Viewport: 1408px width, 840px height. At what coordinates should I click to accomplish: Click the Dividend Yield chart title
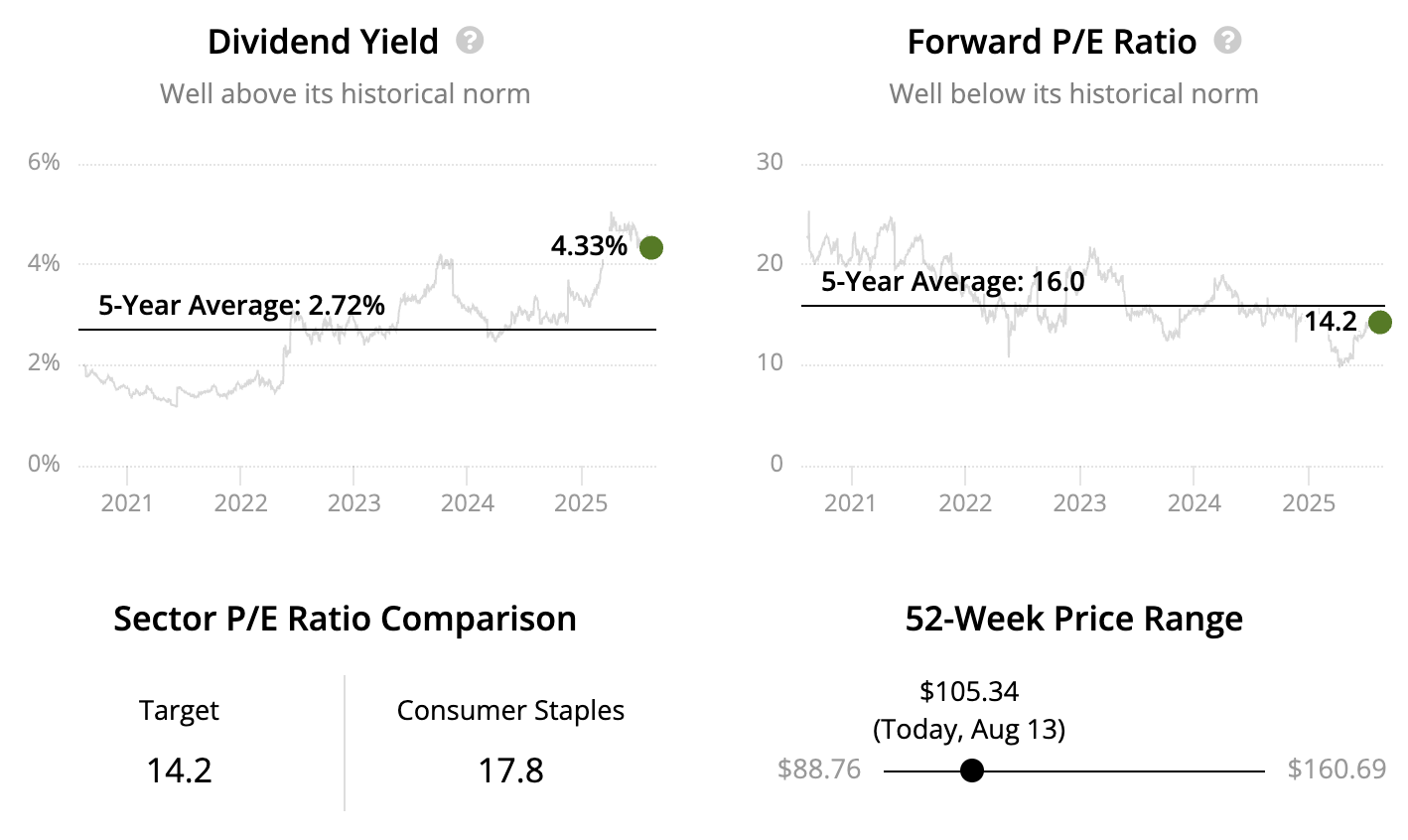pyautogui.click(x=323, y=42)
